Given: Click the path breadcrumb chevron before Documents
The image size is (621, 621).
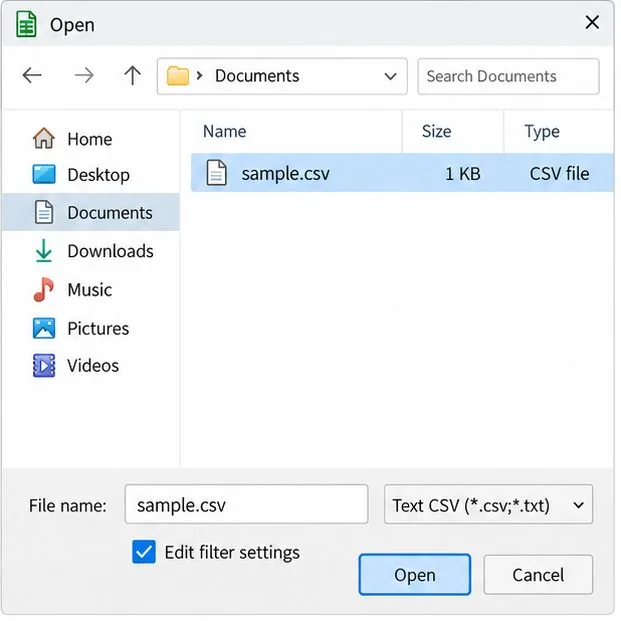Looking at the screenshot, I should tap(199, 75).
